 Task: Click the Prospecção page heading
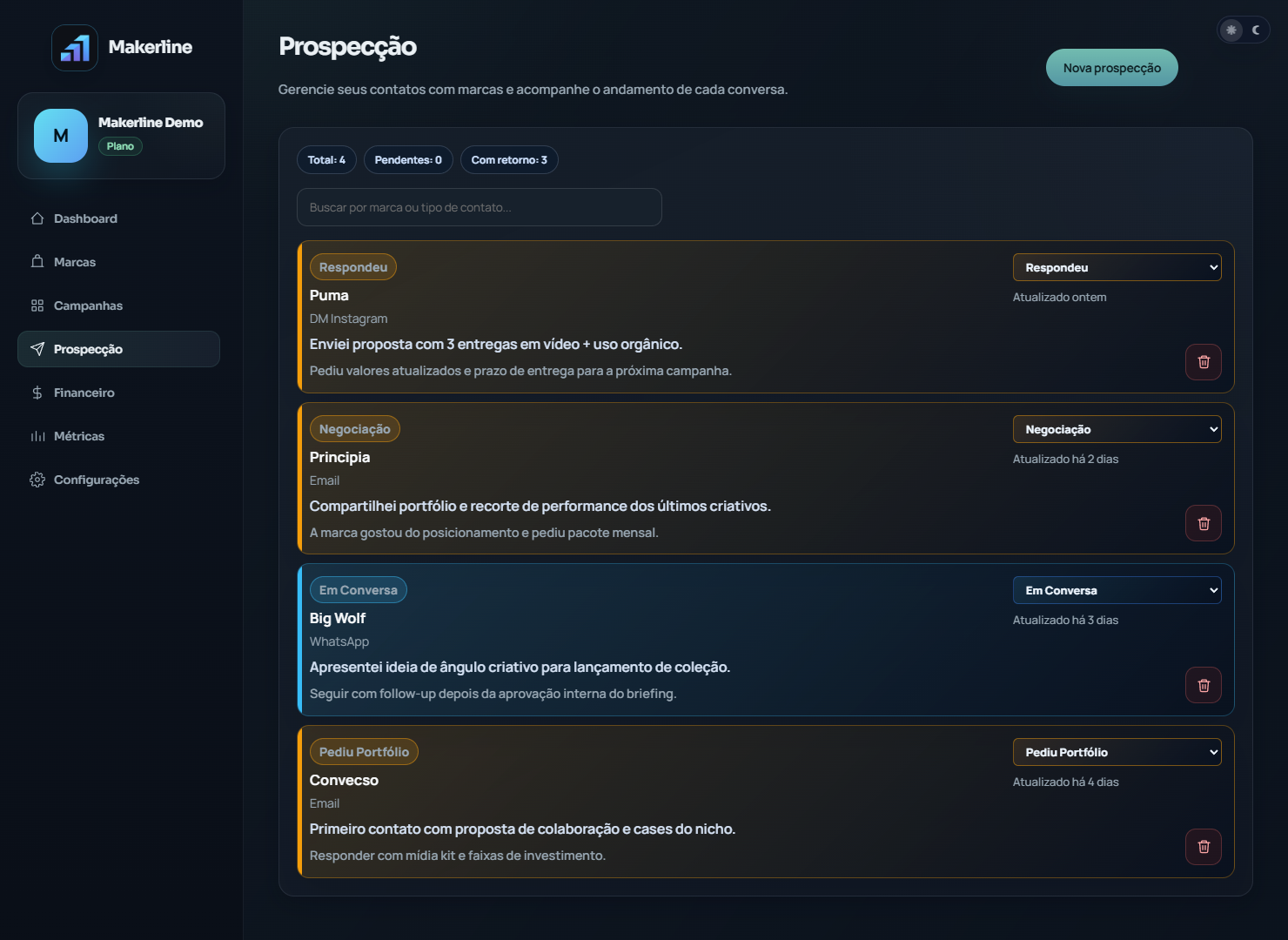(x=348, y=47)
